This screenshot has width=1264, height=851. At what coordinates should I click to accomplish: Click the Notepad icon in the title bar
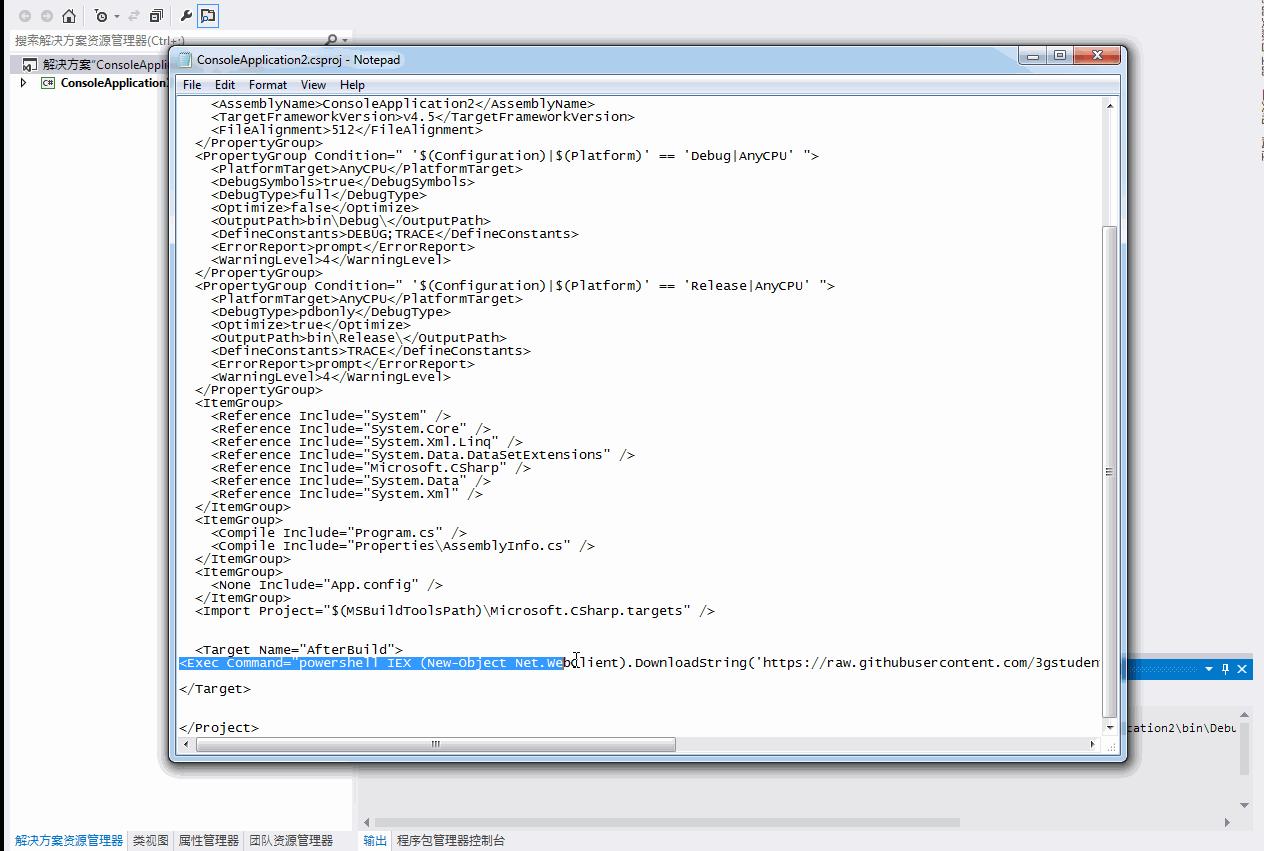point(185,59)
